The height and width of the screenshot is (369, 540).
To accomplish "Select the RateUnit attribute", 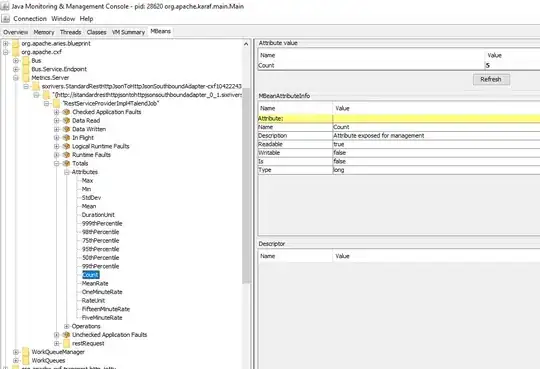I will (x=93, y=300).
